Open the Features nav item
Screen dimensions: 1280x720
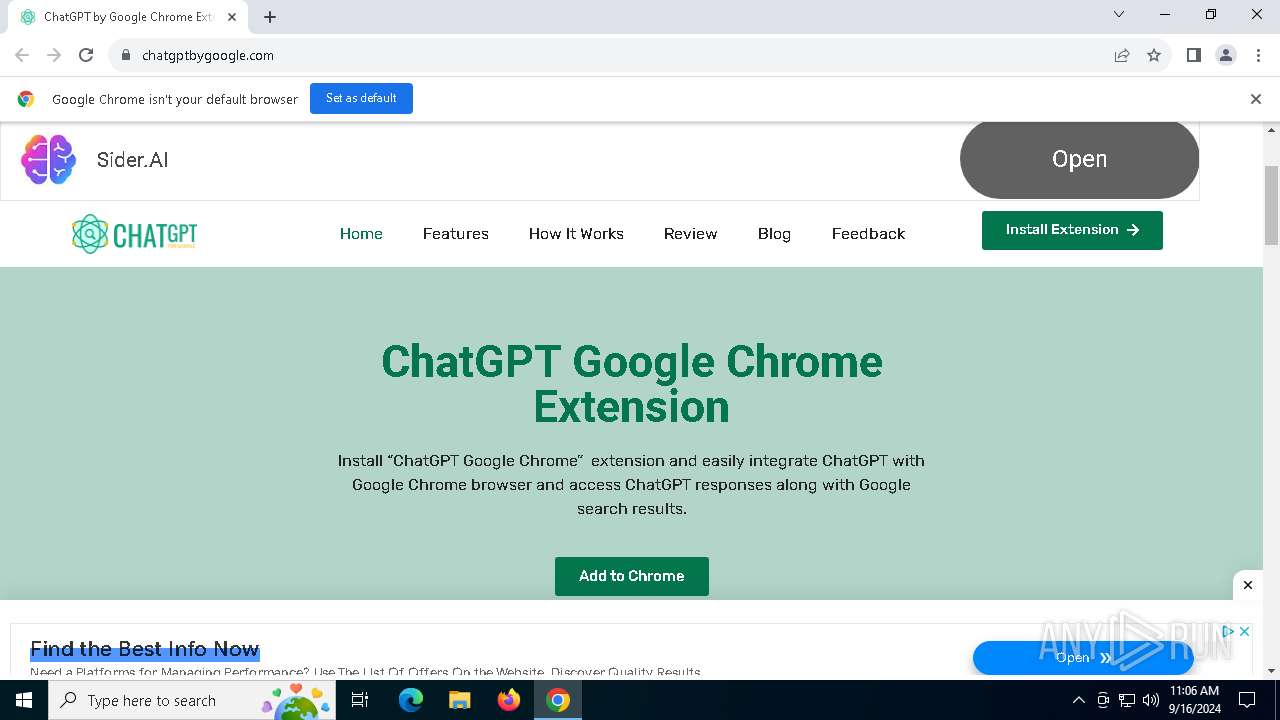coord(456,234)
